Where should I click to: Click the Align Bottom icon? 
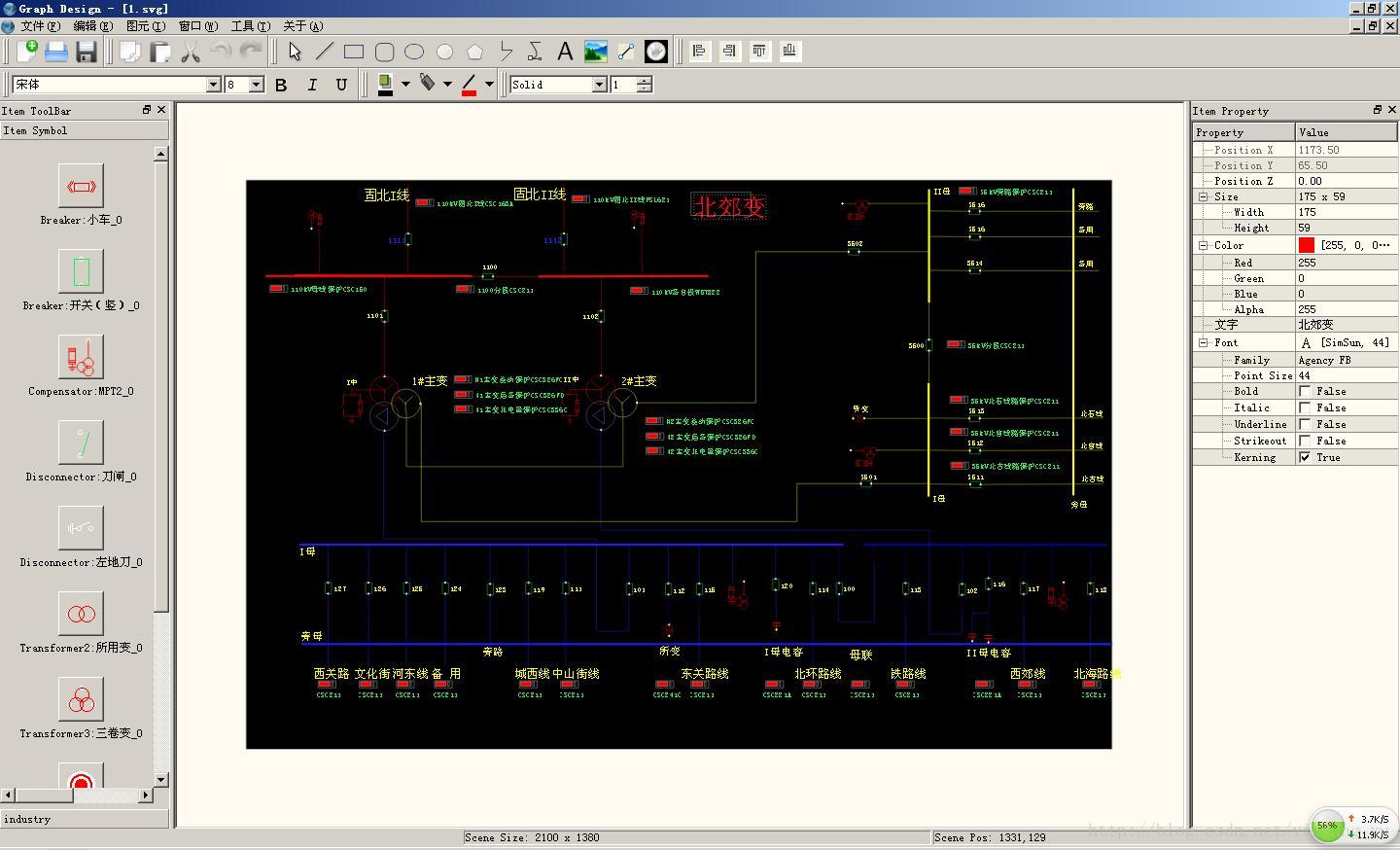(789, 52)
